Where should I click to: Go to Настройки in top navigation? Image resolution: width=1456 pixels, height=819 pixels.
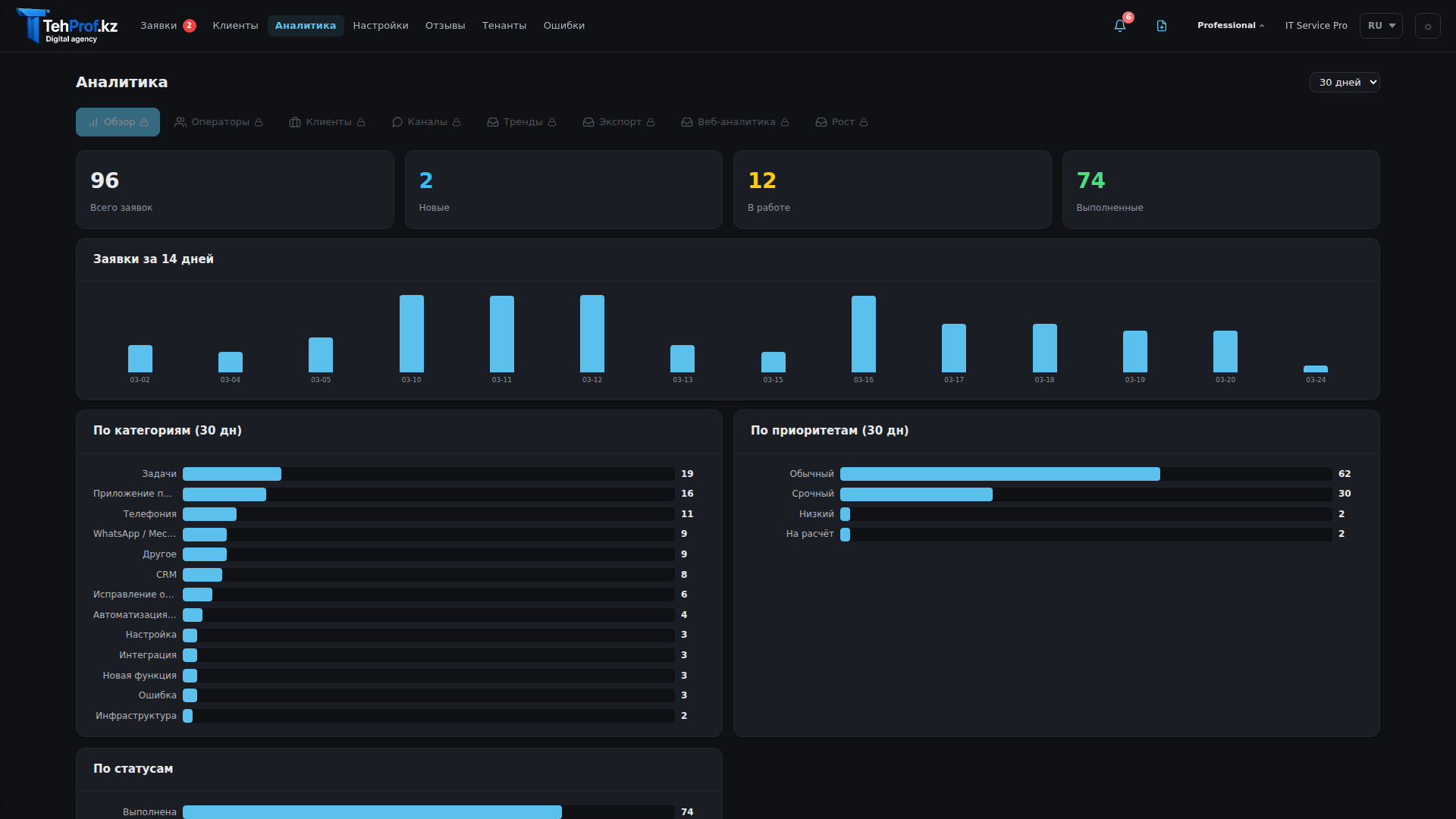click(380, 26)
